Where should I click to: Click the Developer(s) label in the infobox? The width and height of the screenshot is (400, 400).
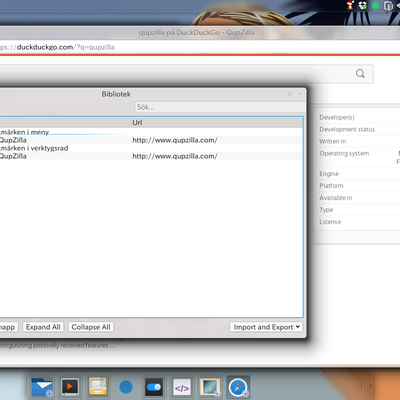click(337, 117)
